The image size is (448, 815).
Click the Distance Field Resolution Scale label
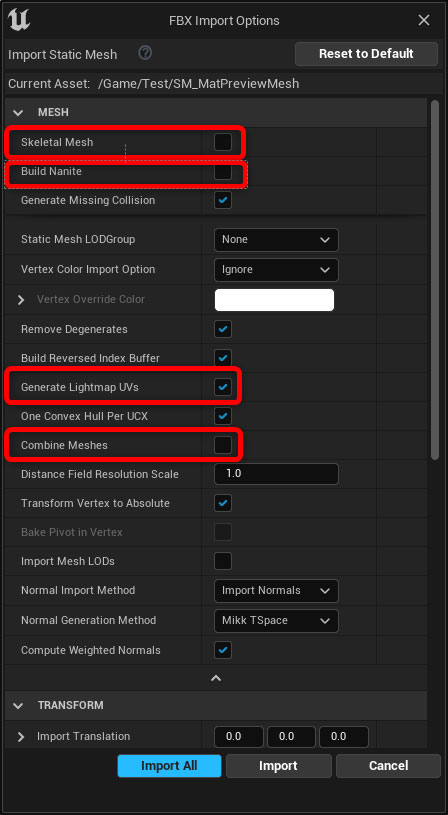(x=100, y=474)
